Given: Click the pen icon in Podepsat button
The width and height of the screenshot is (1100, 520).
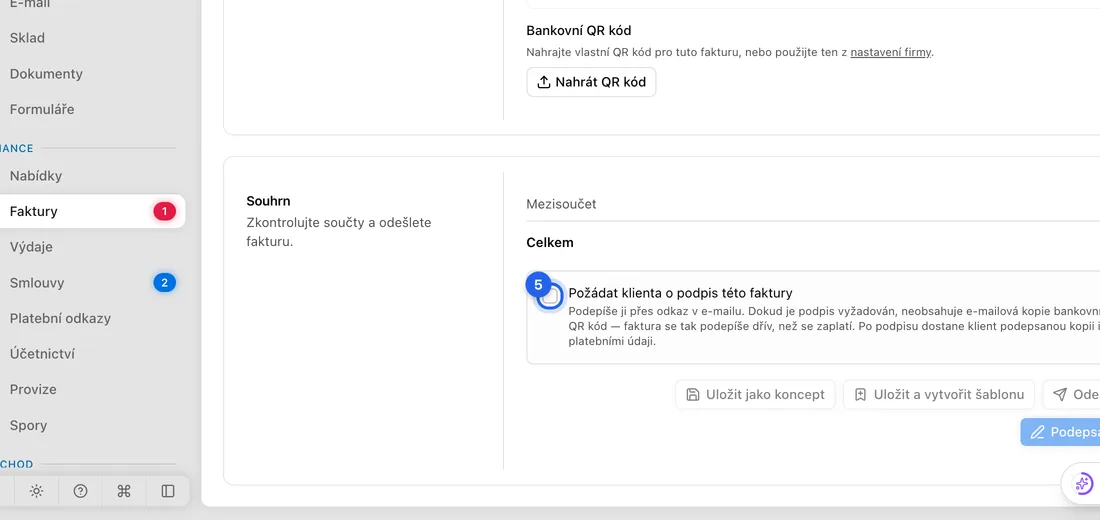Looking at the screenshot, I should 1037,433.
